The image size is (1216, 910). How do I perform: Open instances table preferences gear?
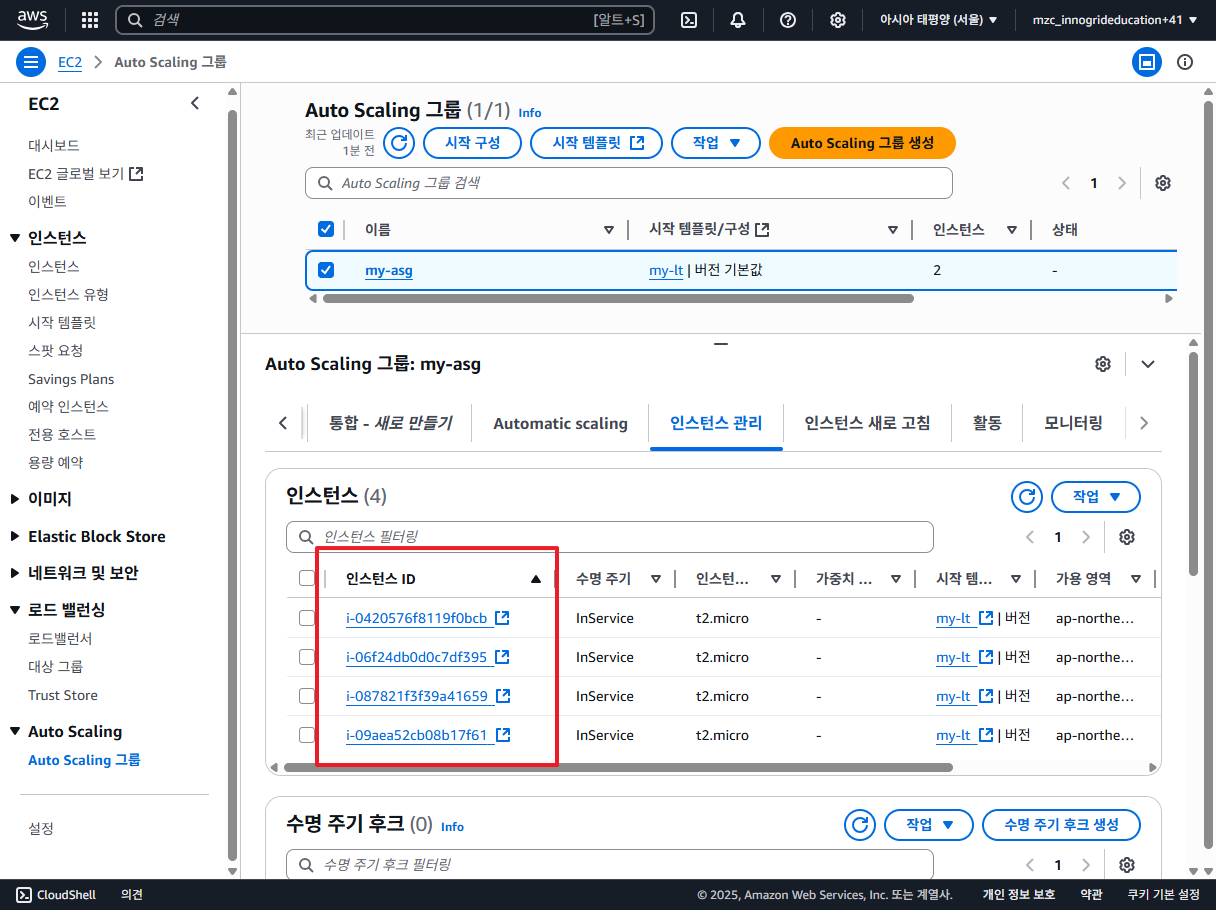pyautogui.click(x=1127, y=537)
